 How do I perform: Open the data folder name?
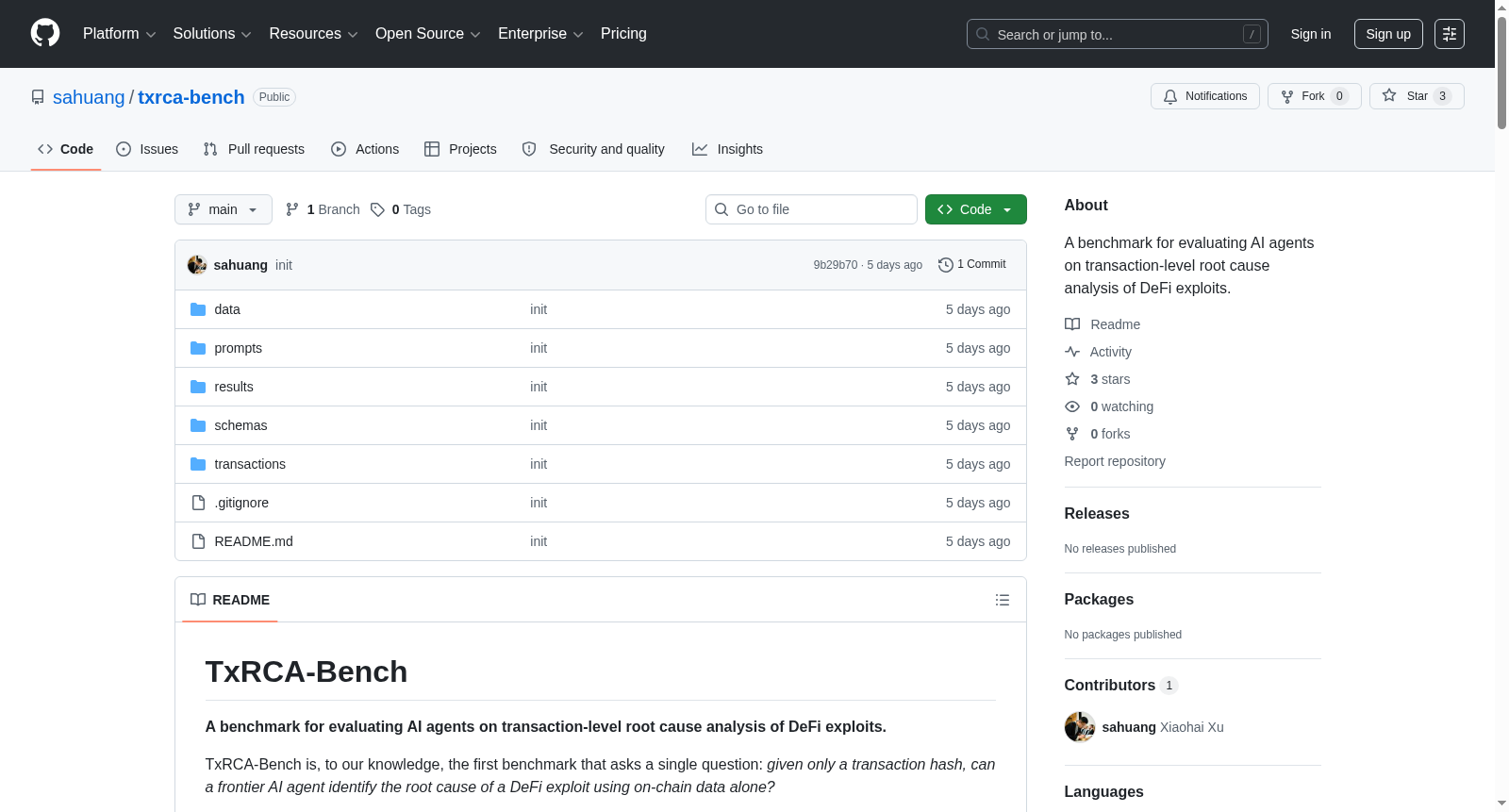click(x=227, y=309)
